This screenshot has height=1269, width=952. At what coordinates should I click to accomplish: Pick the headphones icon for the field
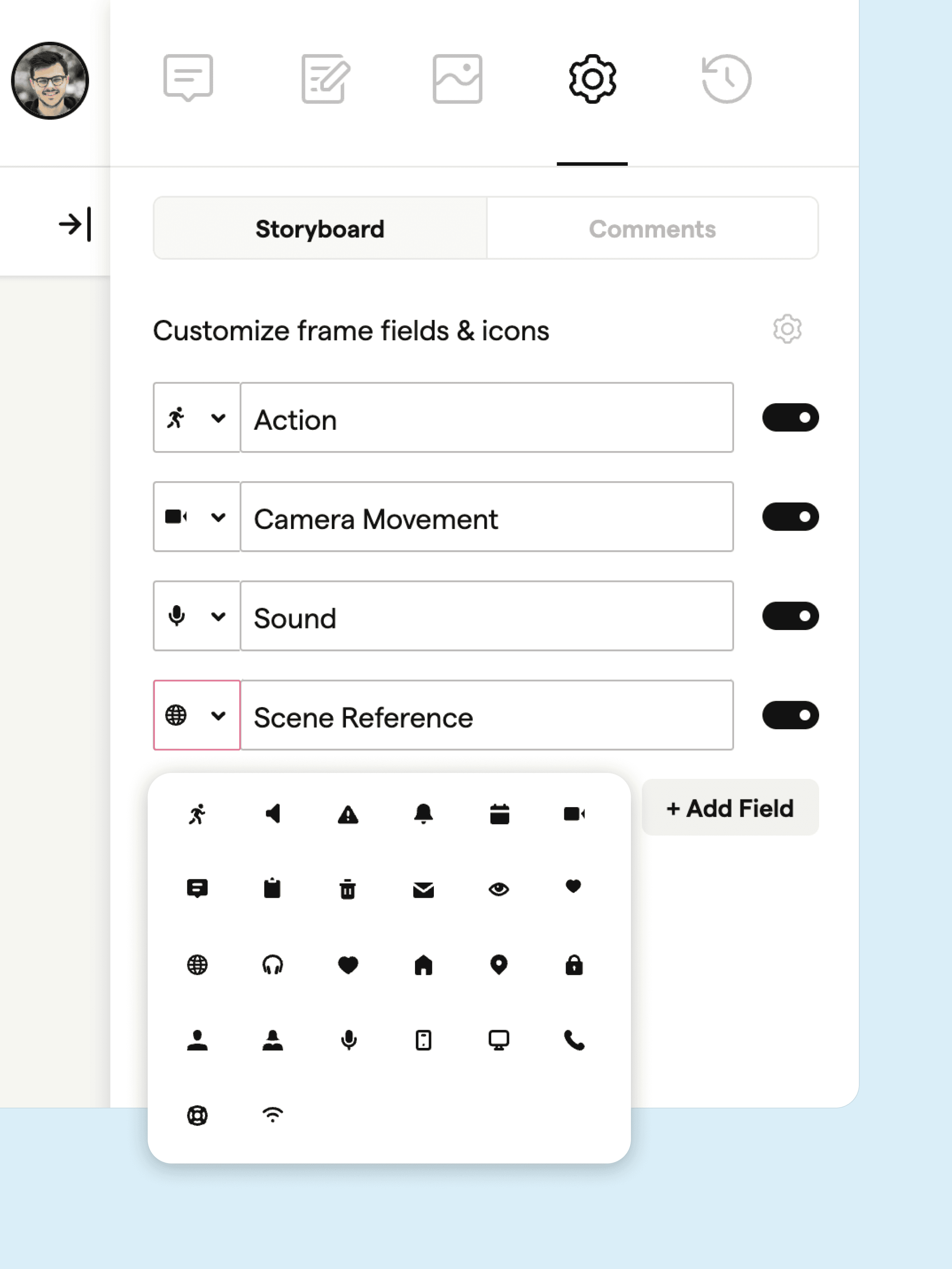point(273,964)
